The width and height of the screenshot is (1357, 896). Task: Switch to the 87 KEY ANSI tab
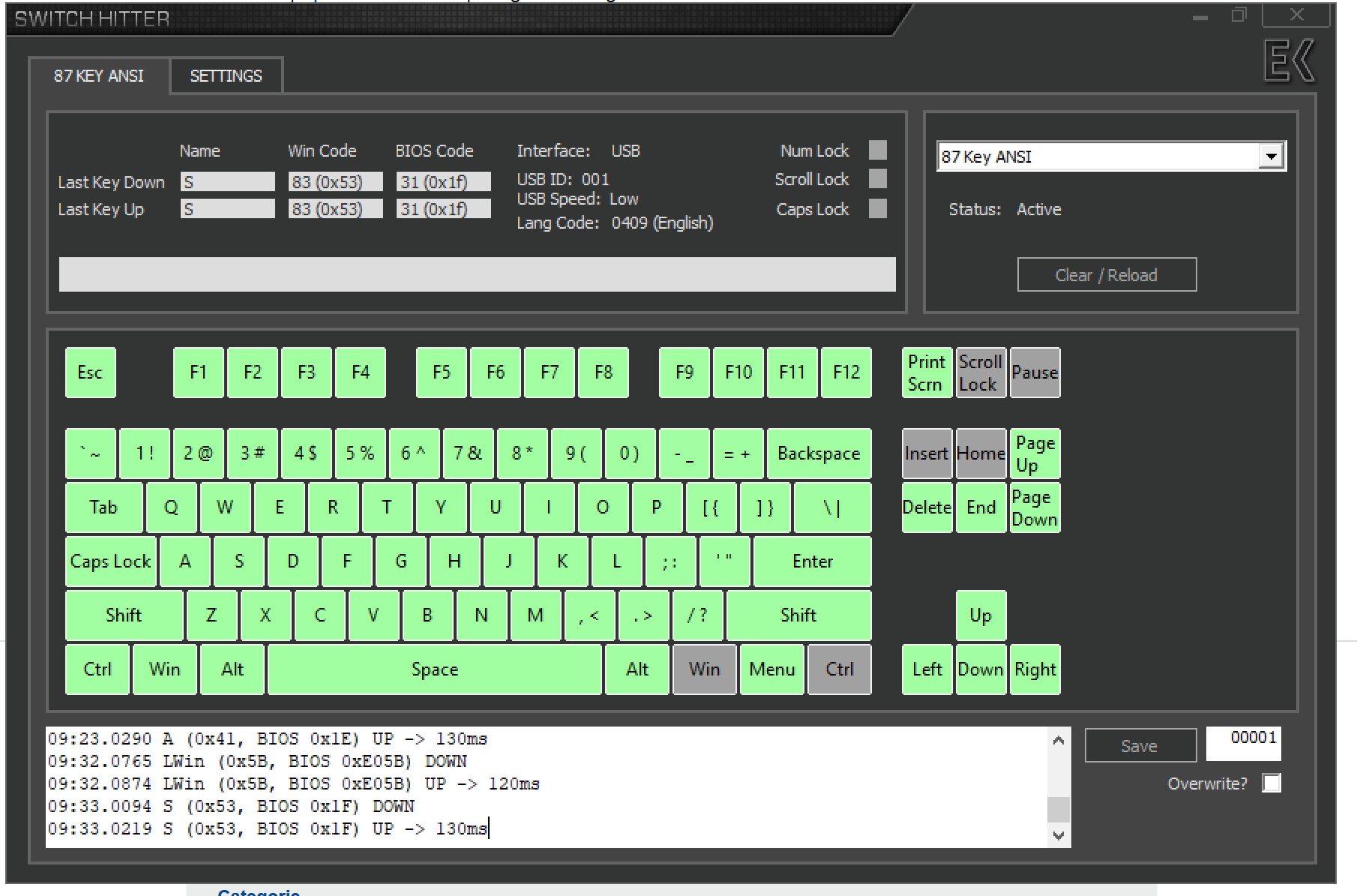point(99,76)
